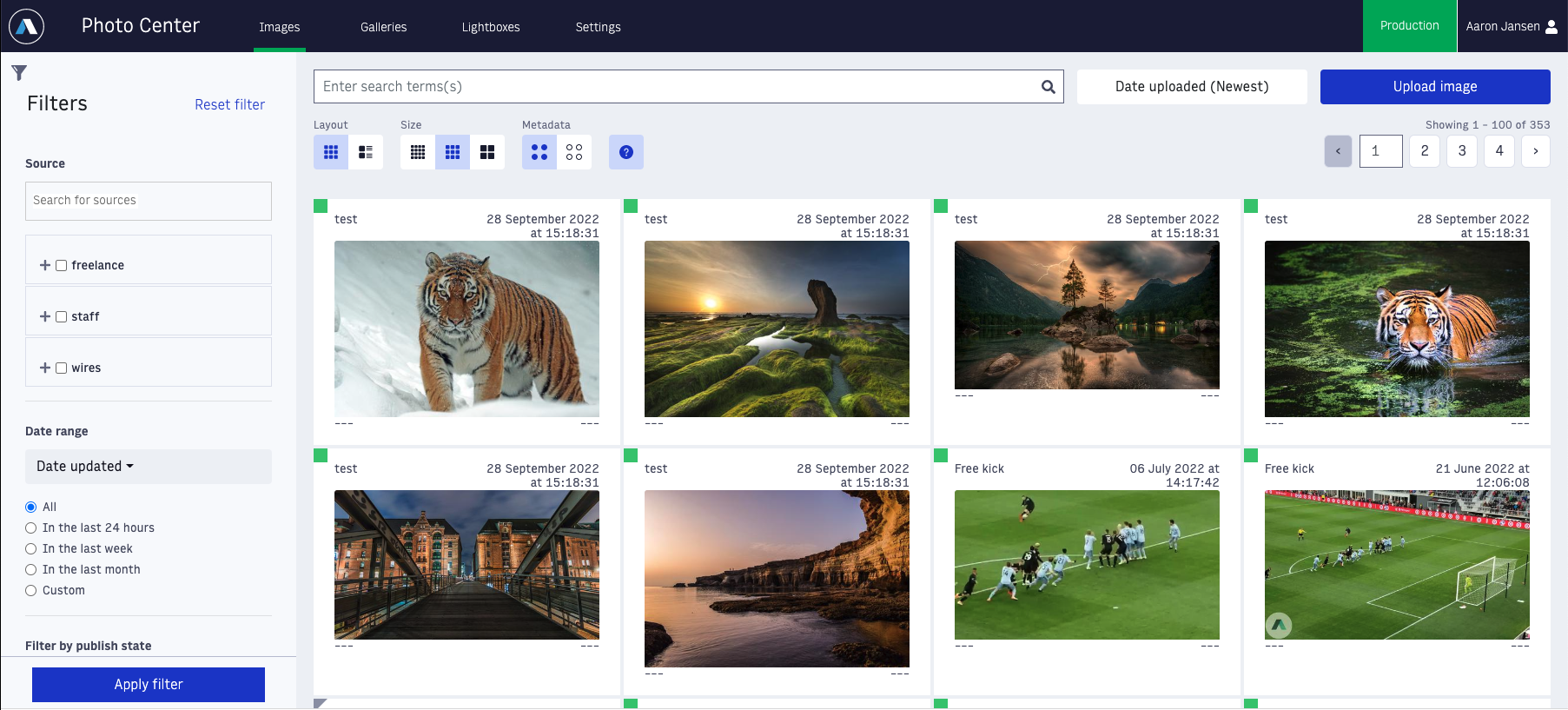The height and width of the screenshot is (710, 1568).
Task: Open the coastal cliffs sunset thumbnail
Action: point(777,579)
